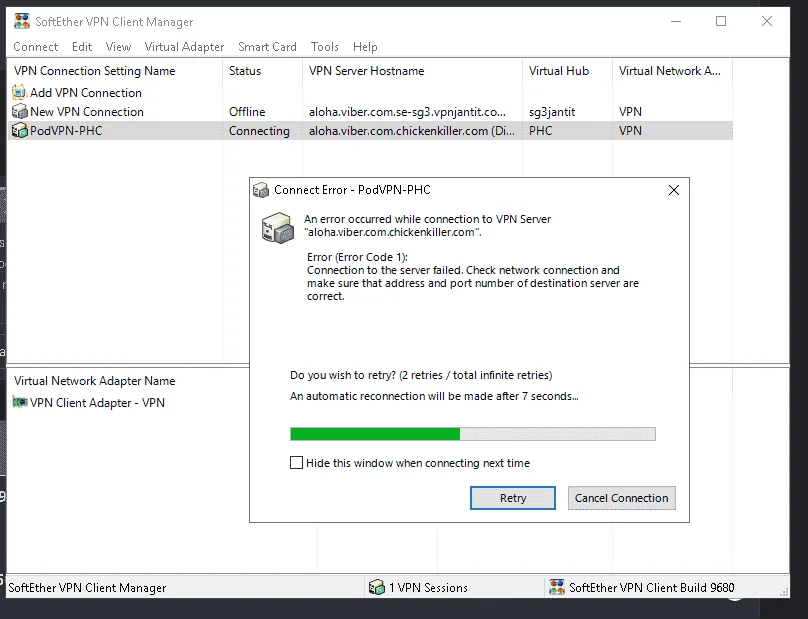Click the automatic reconnection countdown text
The height and width of the screenshot is (619, 808).
434,396
